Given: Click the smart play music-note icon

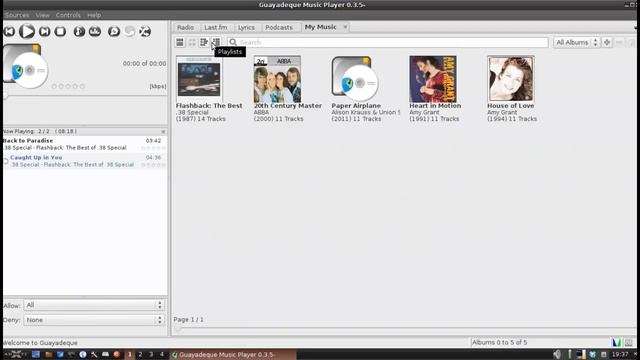Looking at the screenshot, I should click(79, 31).
